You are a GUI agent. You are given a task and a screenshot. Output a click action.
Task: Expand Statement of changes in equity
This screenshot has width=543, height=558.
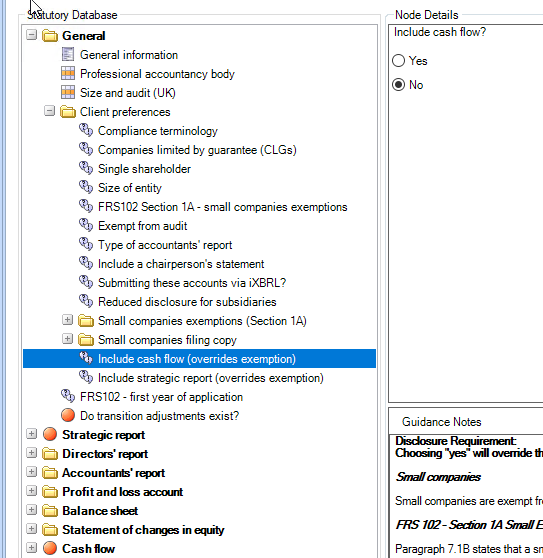pyautogui.click(x=32, y=529)
